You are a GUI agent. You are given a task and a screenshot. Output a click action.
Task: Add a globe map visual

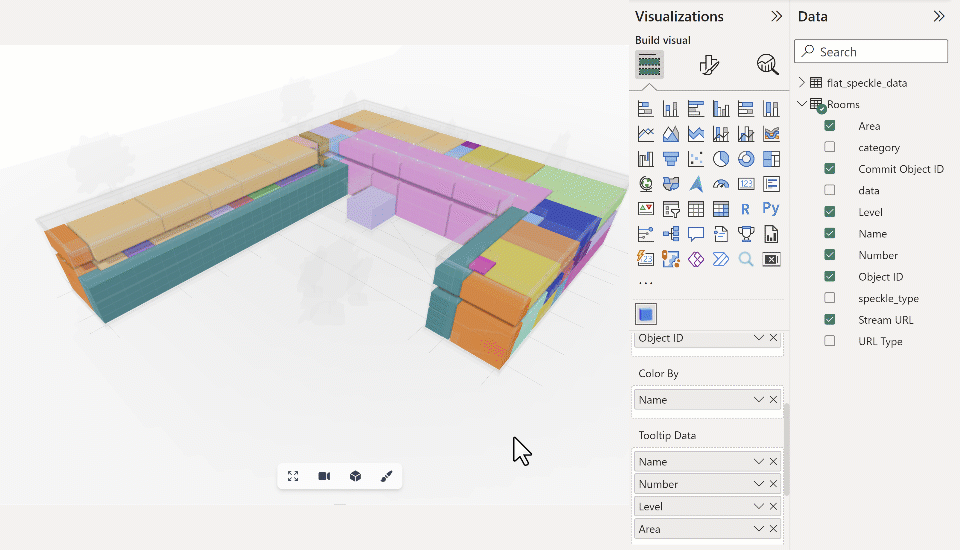pyautogui.click(x=645, y=184)
